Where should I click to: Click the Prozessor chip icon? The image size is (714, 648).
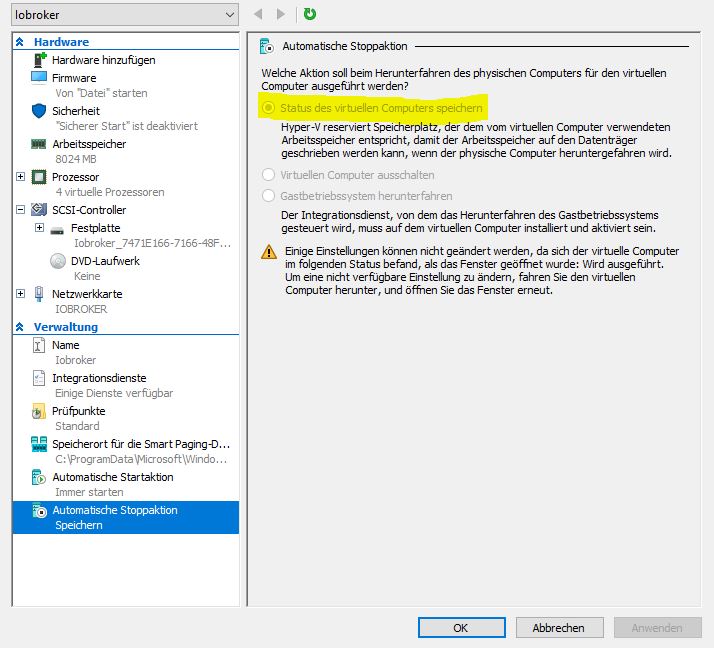click(x=39, y=177)
